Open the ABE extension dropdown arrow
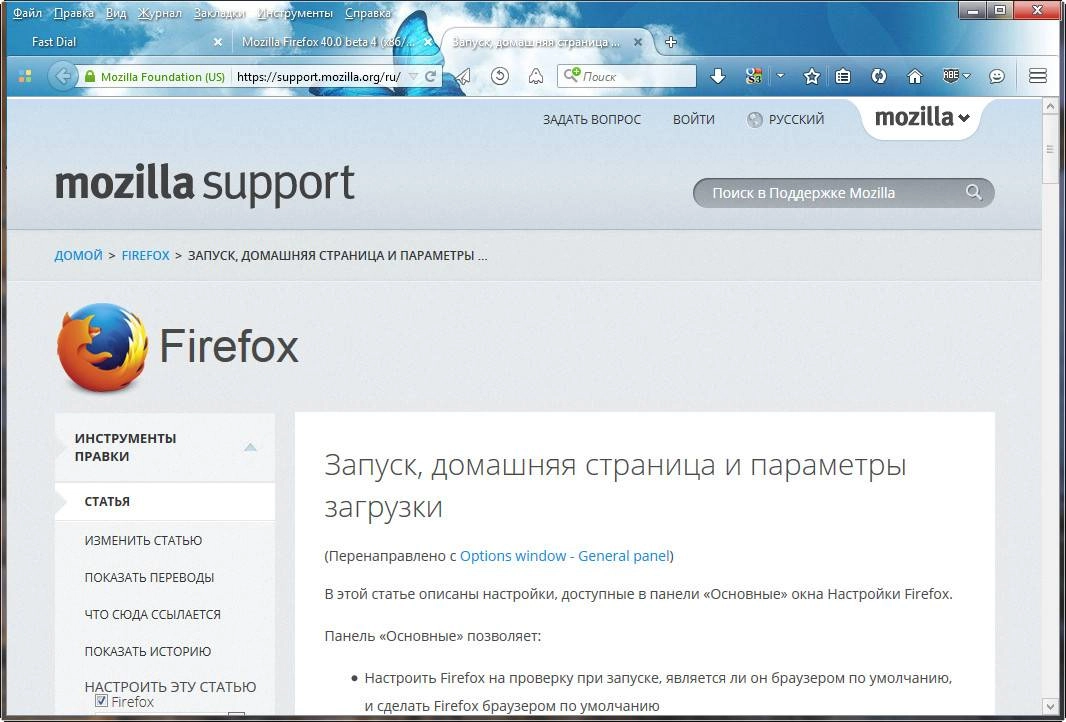Screen dimensions: 1066x722 coord(967,76)
